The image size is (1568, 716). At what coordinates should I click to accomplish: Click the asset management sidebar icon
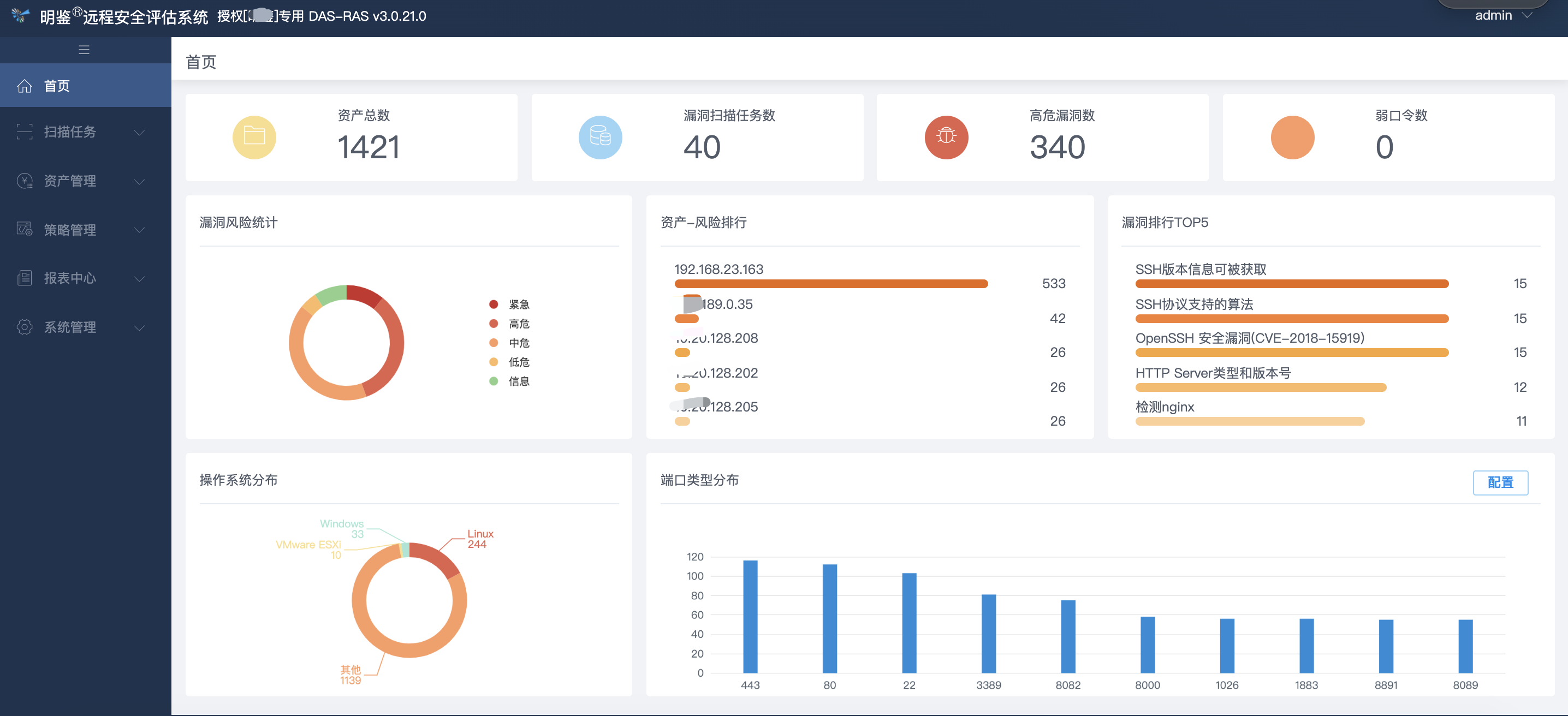[25, 181]
